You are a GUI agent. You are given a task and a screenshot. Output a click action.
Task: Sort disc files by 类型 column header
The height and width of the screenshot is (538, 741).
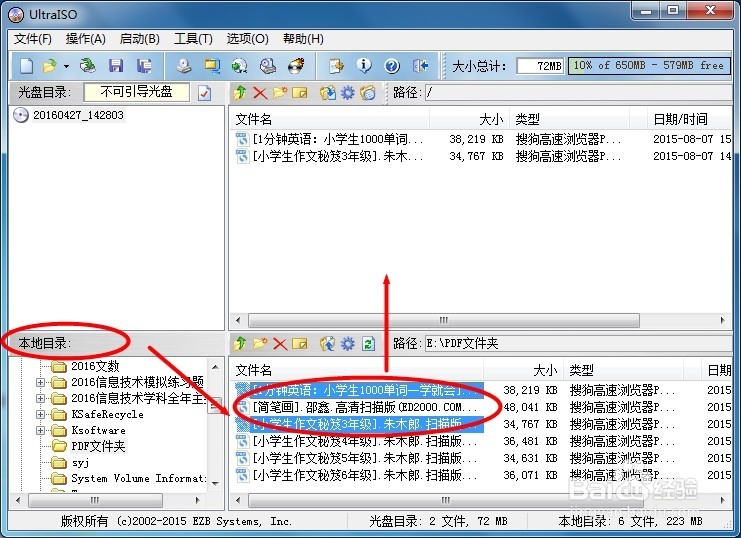[x=569, y=119]
